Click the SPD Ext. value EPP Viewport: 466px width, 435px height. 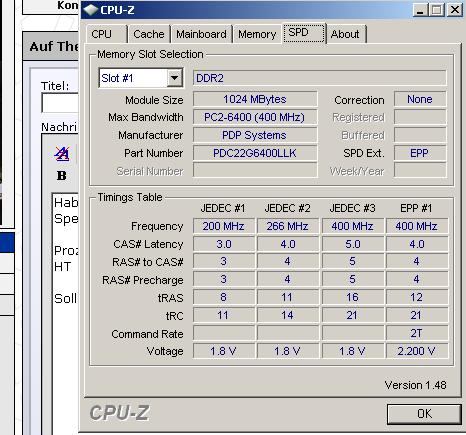(x=420, y=153)
